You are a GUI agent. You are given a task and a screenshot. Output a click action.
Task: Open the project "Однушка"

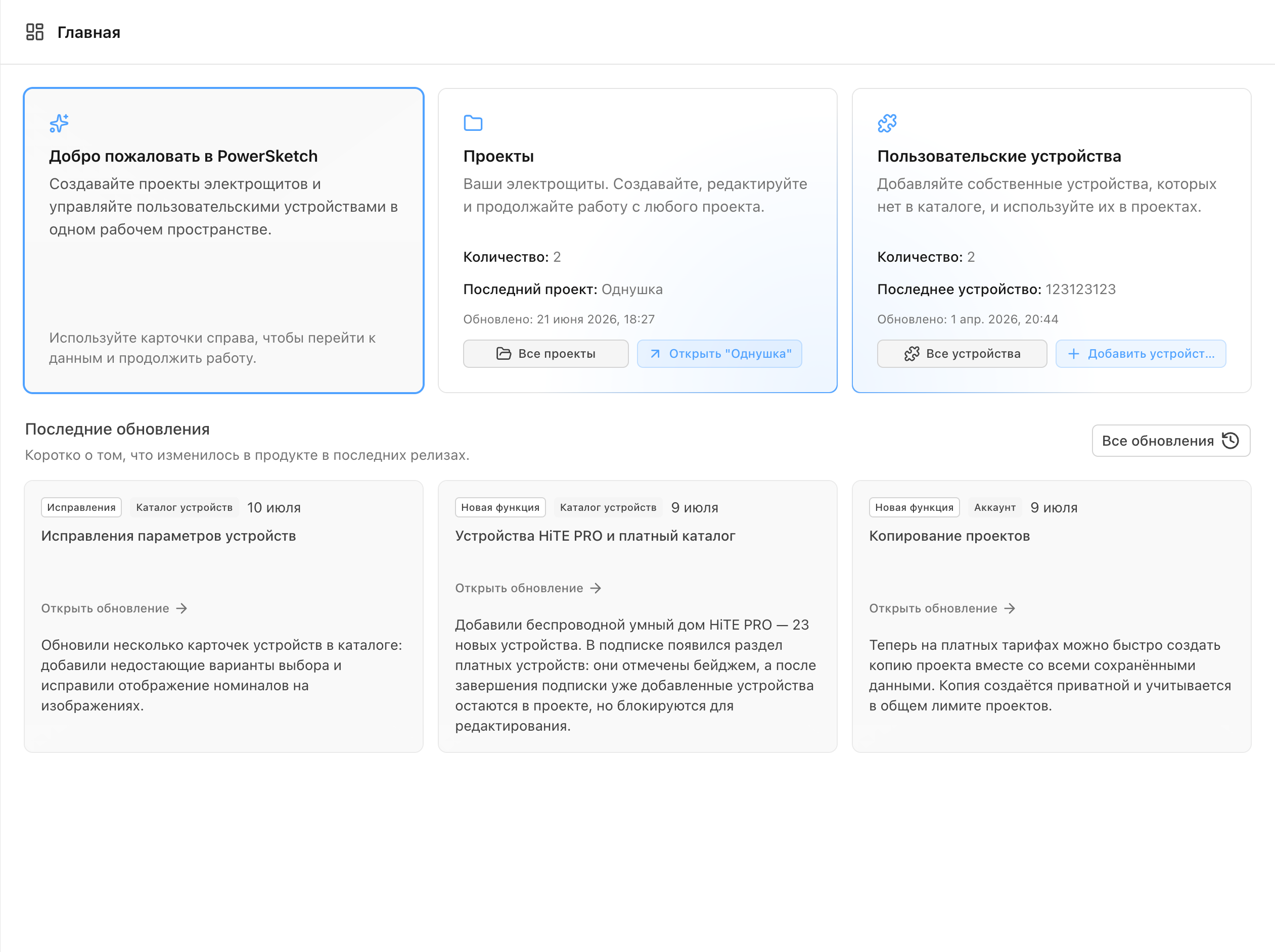pos(719,354)
